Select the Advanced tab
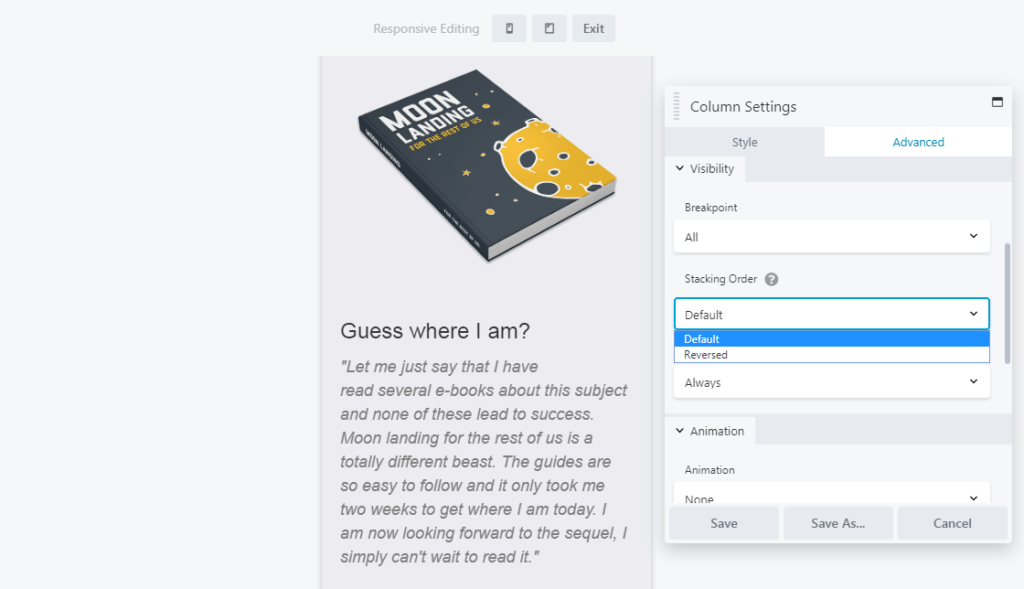 918,142
